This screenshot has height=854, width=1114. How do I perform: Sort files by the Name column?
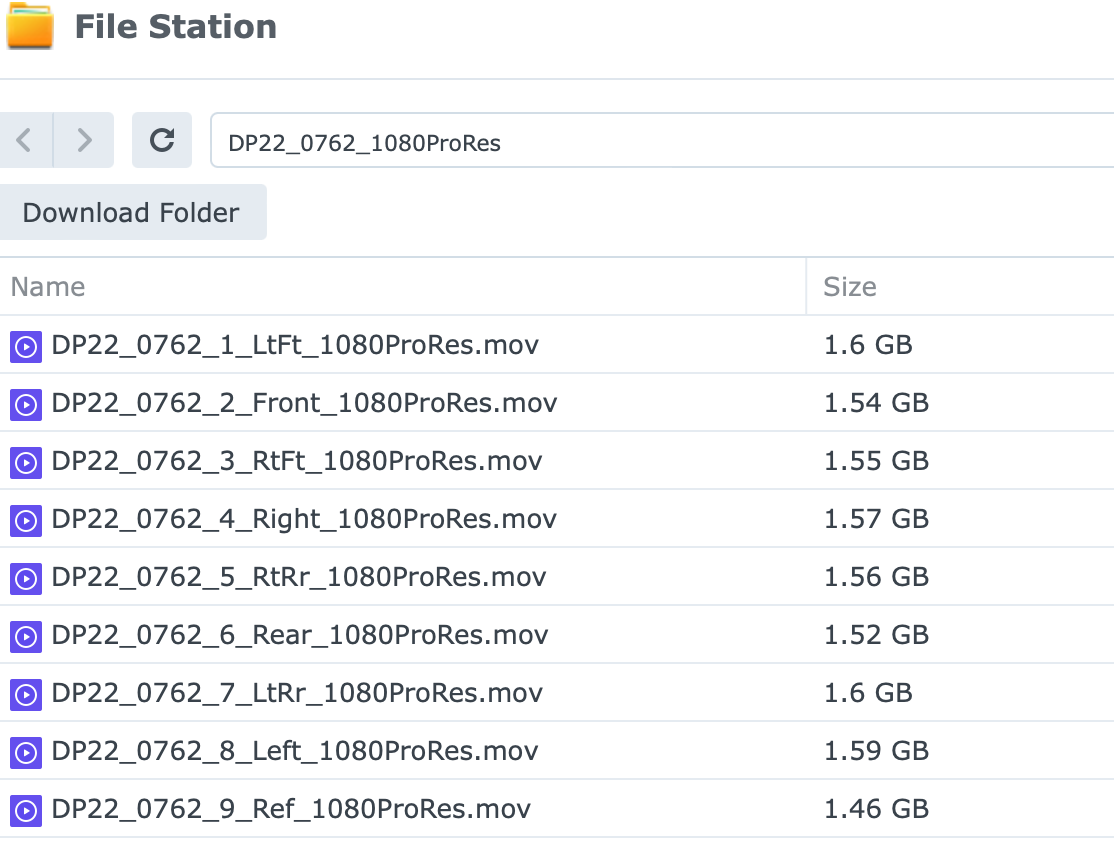[x=47, y=286]
